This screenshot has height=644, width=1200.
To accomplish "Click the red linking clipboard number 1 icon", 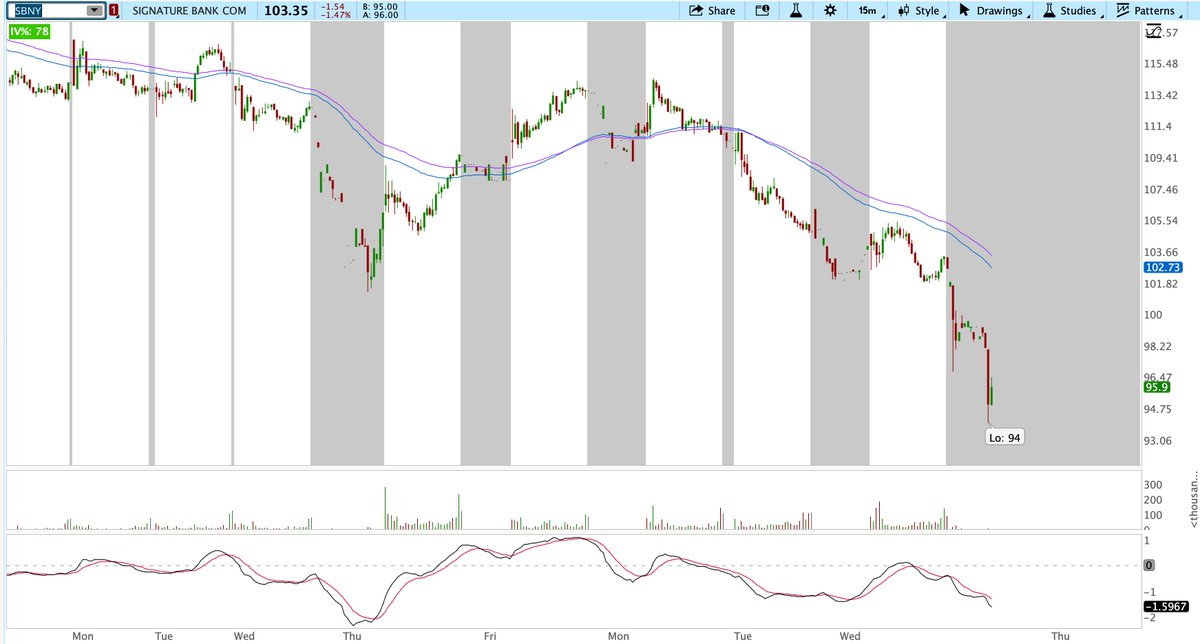I will pyautogui.click(x=114, y=11).
